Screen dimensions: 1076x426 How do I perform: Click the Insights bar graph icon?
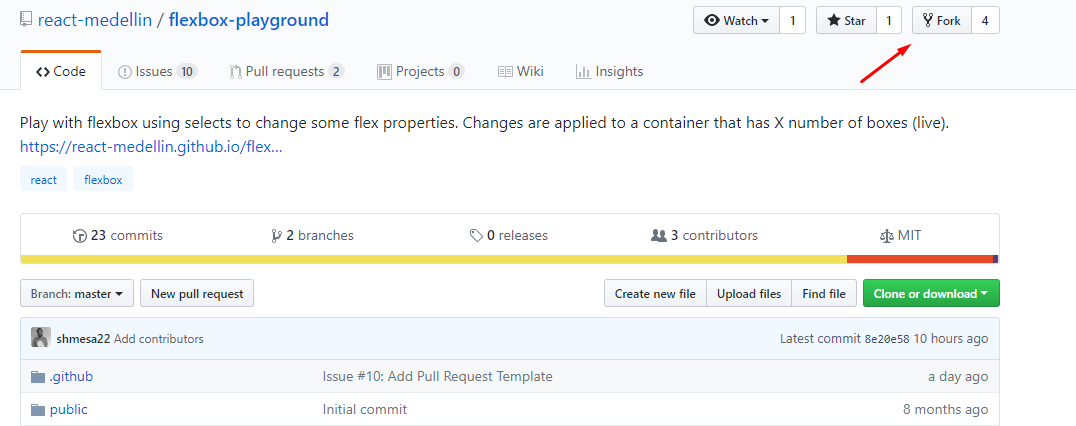[x=583, y=71]
